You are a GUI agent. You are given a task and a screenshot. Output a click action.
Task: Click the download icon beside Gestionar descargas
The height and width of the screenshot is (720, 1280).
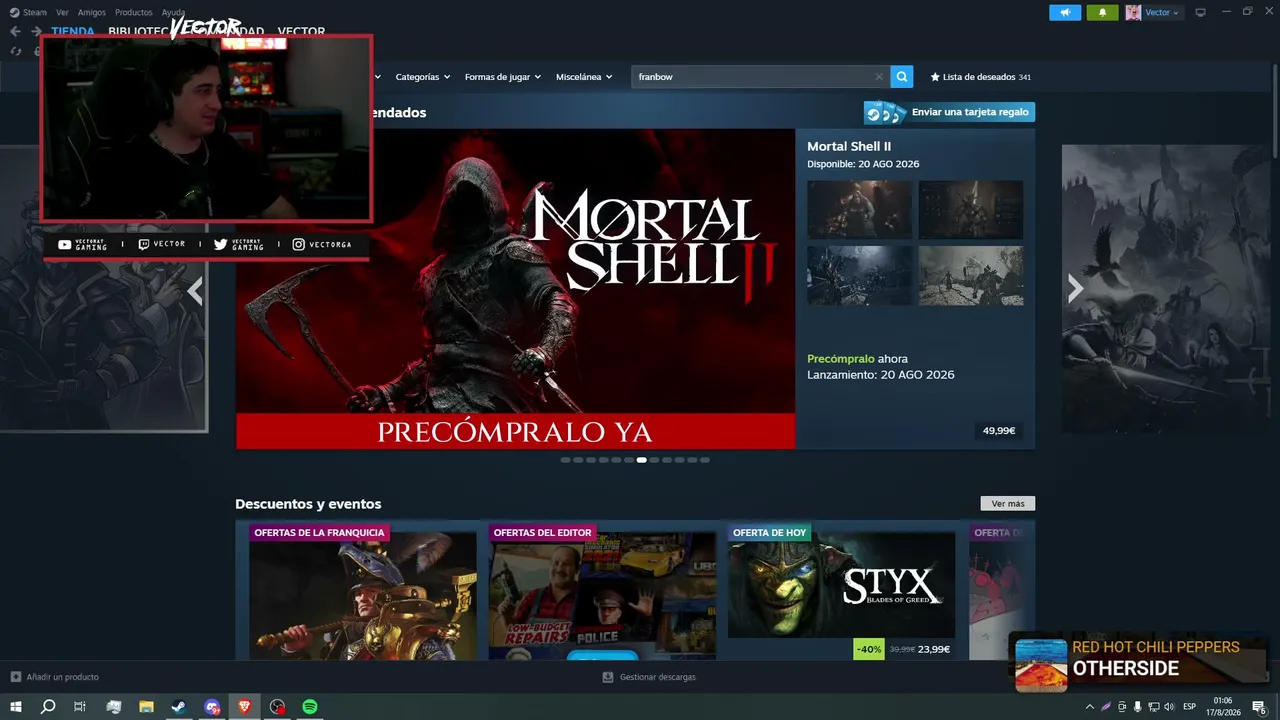coord(607,677)
